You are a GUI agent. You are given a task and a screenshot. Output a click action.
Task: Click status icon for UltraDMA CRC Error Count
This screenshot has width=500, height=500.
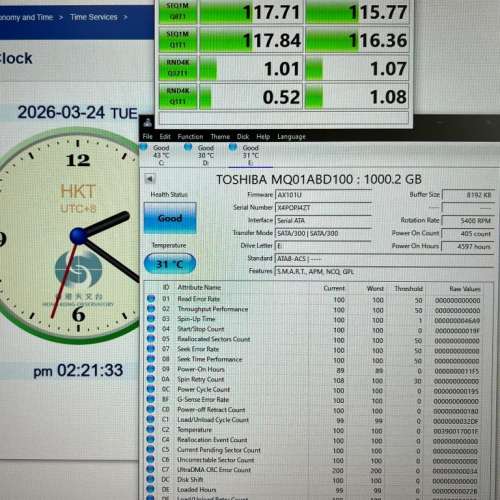click(x=151, y=469)
